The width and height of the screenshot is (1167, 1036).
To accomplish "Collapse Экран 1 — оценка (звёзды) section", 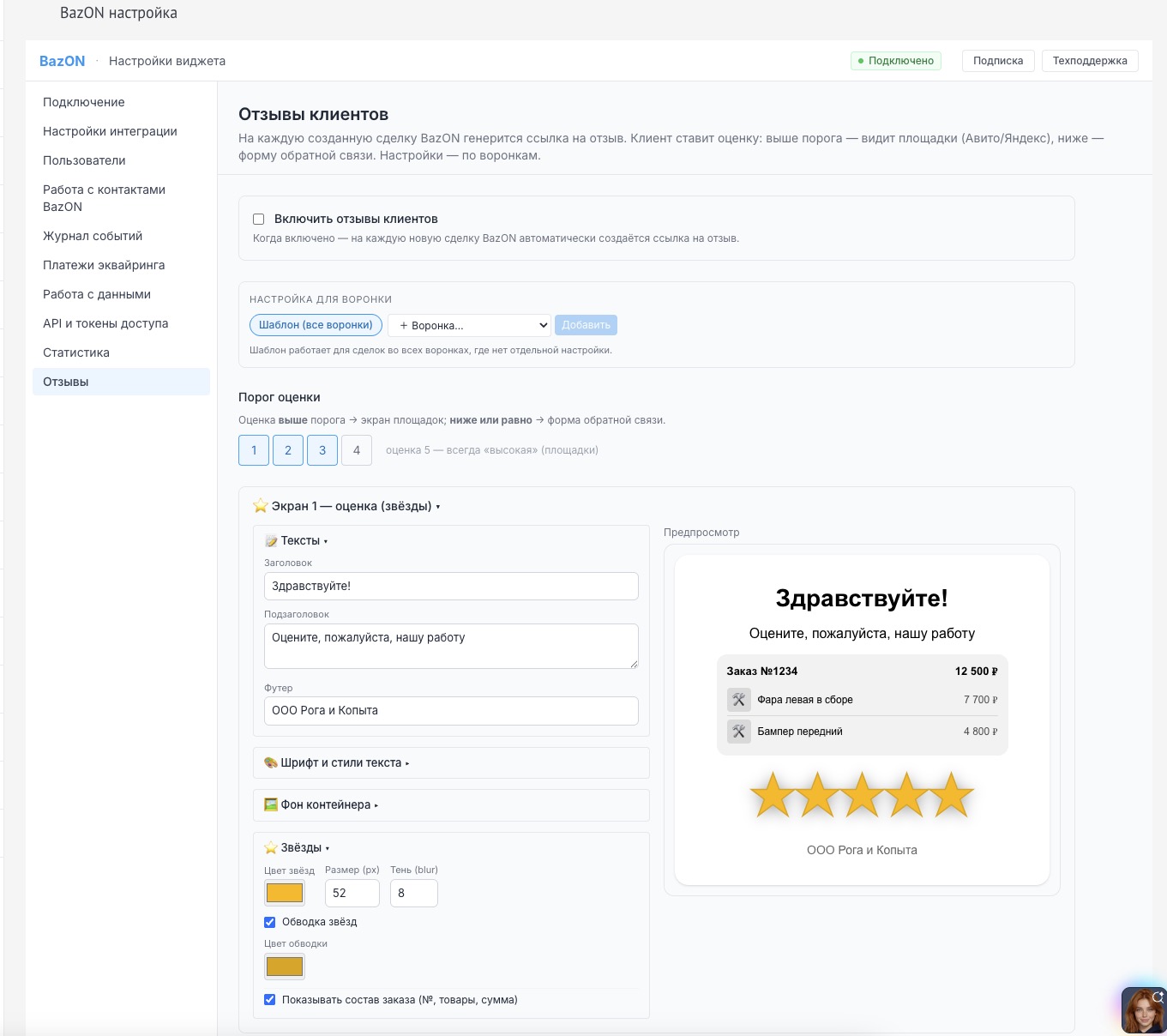I will coord(346,506).
